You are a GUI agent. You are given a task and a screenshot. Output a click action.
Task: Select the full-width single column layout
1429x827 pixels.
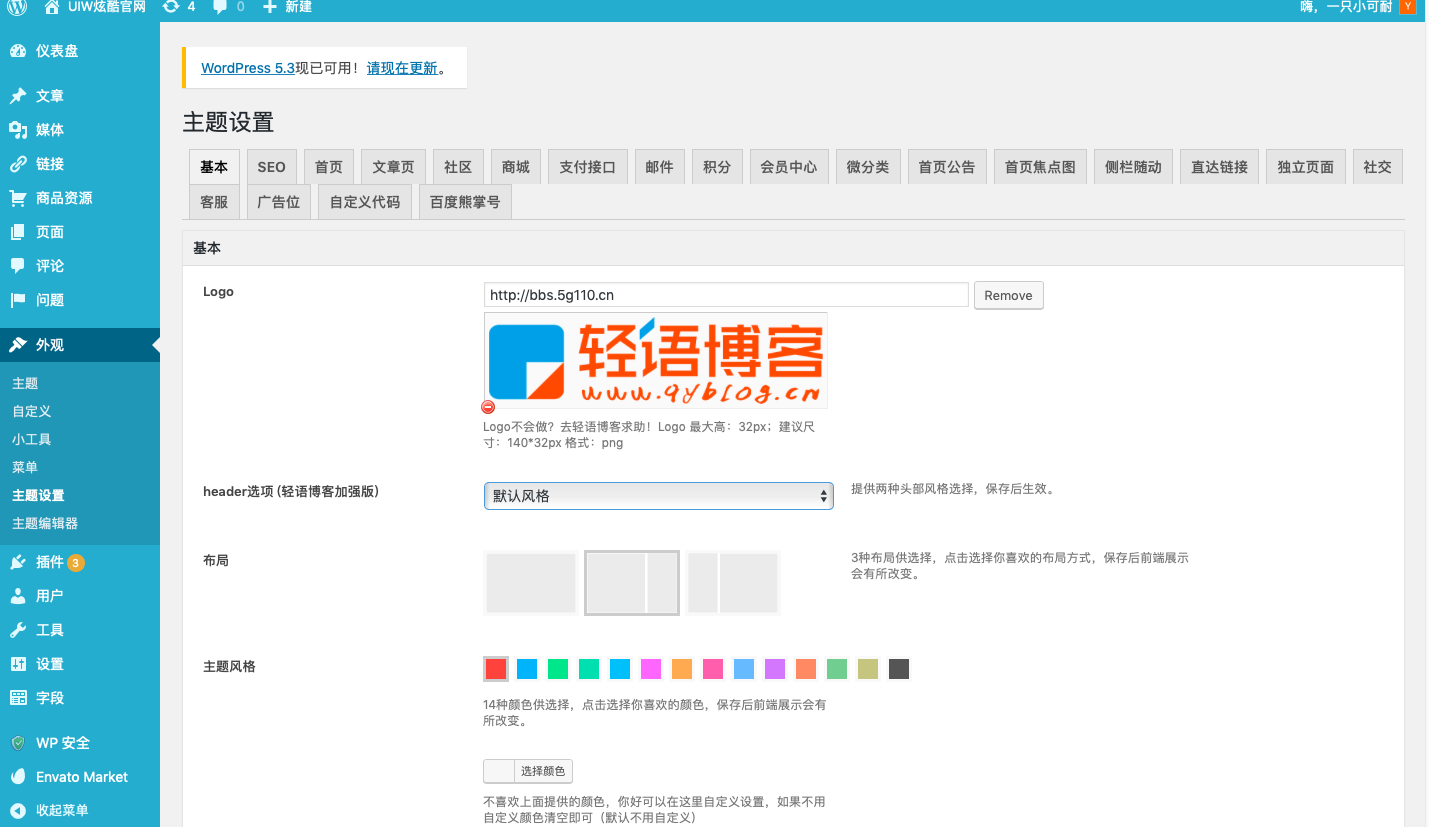click(531, 583)
